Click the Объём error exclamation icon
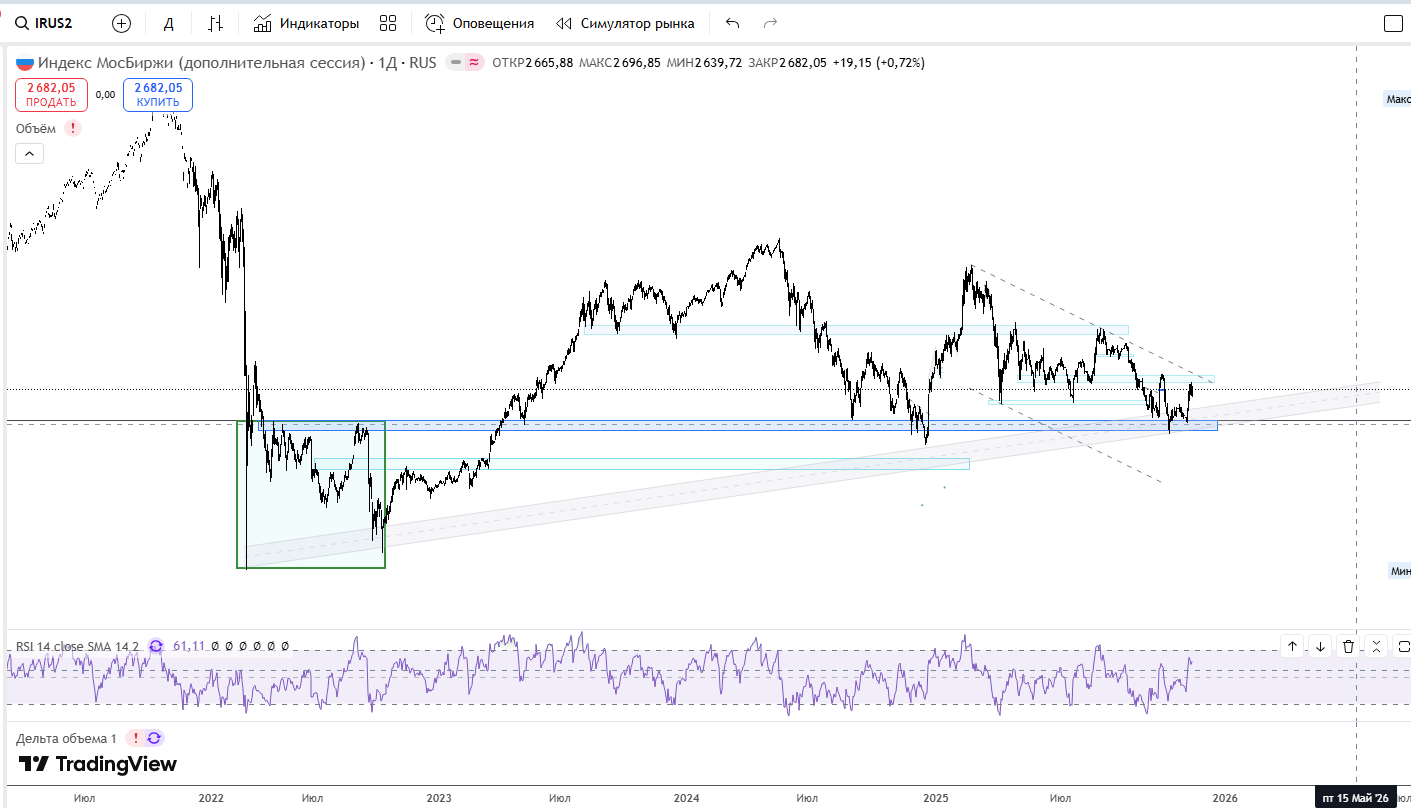The width and height of the screenshot is (1411, 808). (73, 128)
